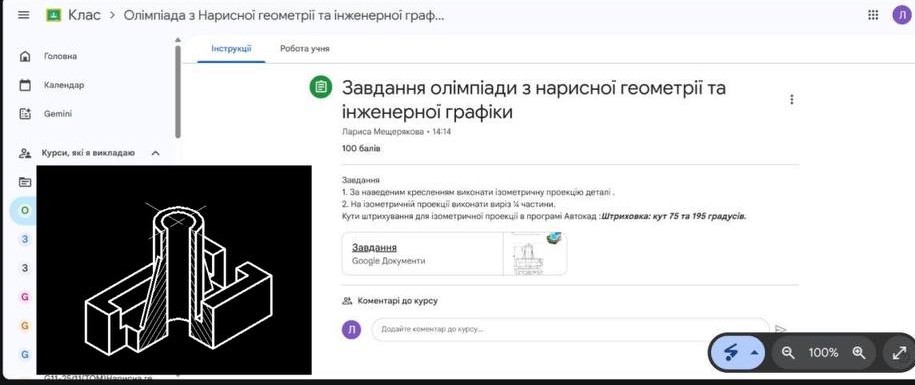Open the main hamburger menu
Screen dimensions: 915x385
point(24,15)
